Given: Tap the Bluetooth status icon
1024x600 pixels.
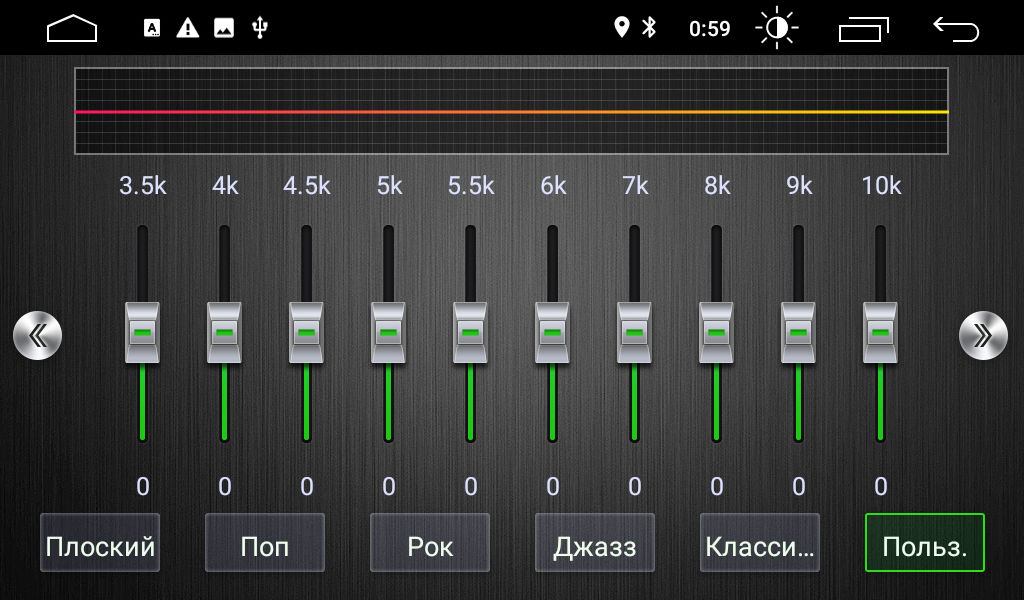Looking at the screenshot, I should click(648, 27).
